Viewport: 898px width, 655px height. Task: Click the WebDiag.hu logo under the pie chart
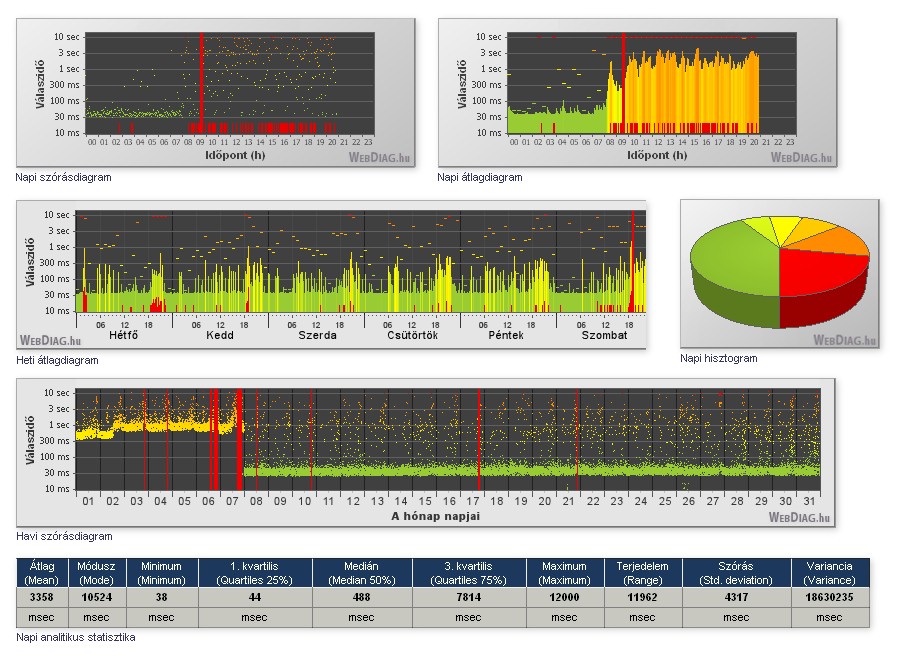click(x=843, y=339)
